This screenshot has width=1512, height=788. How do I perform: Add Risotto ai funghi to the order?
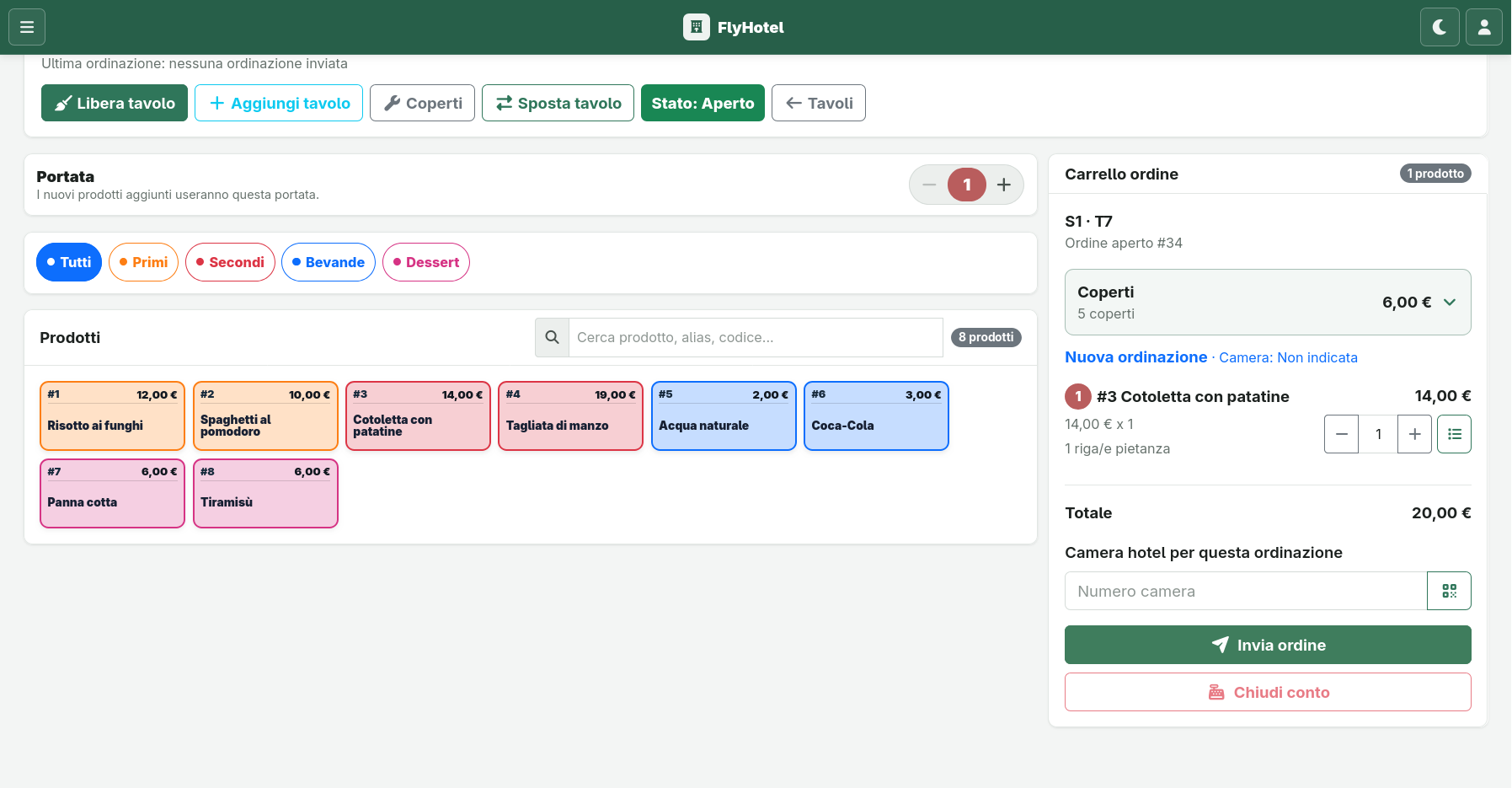coord(112,415)
